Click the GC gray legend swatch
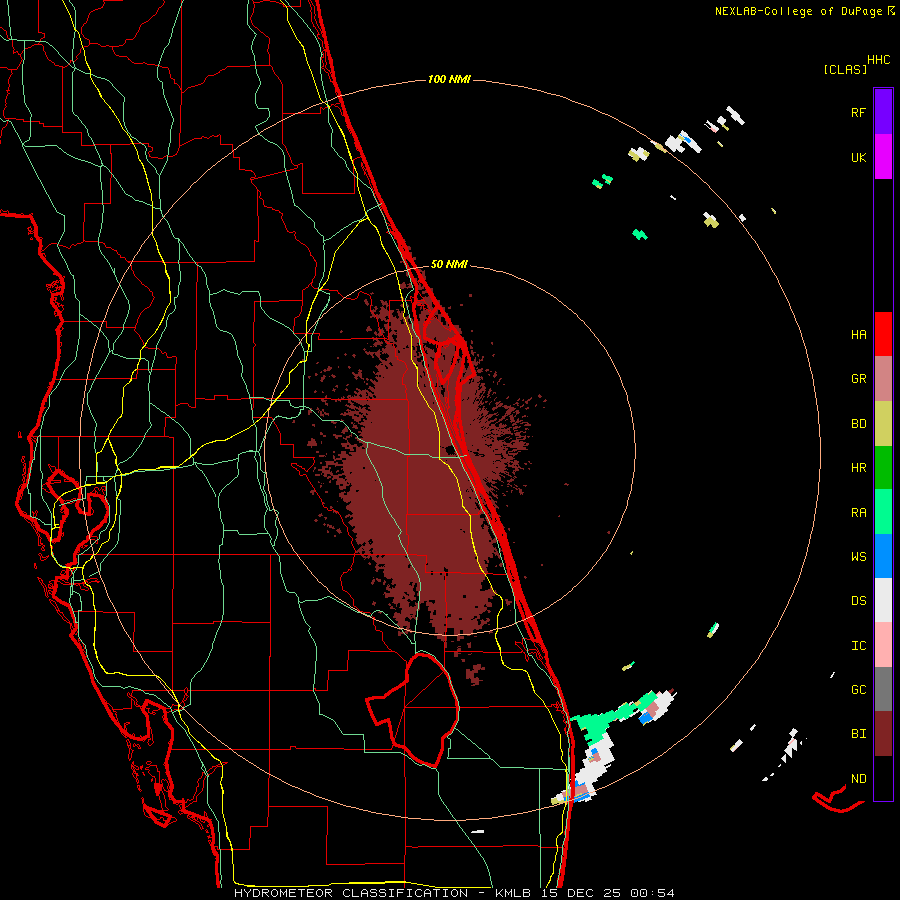Viewport: 900px width, 900px height. (883, 689)
